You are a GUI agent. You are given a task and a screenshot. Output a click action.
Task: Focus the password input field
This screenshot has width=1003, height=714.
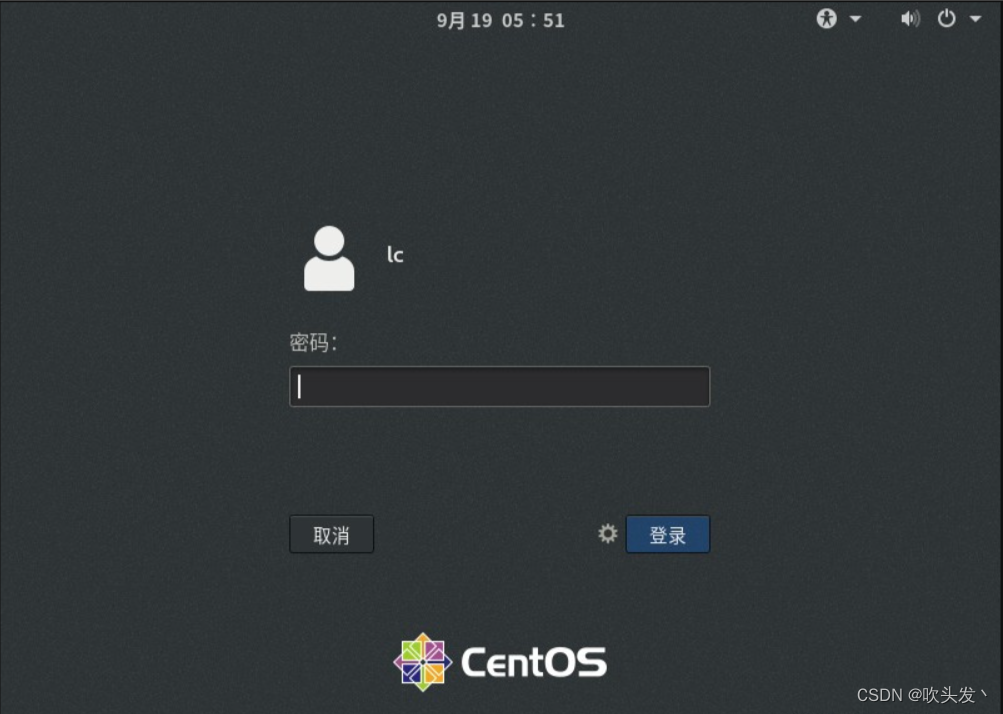[x=500, y=386]
